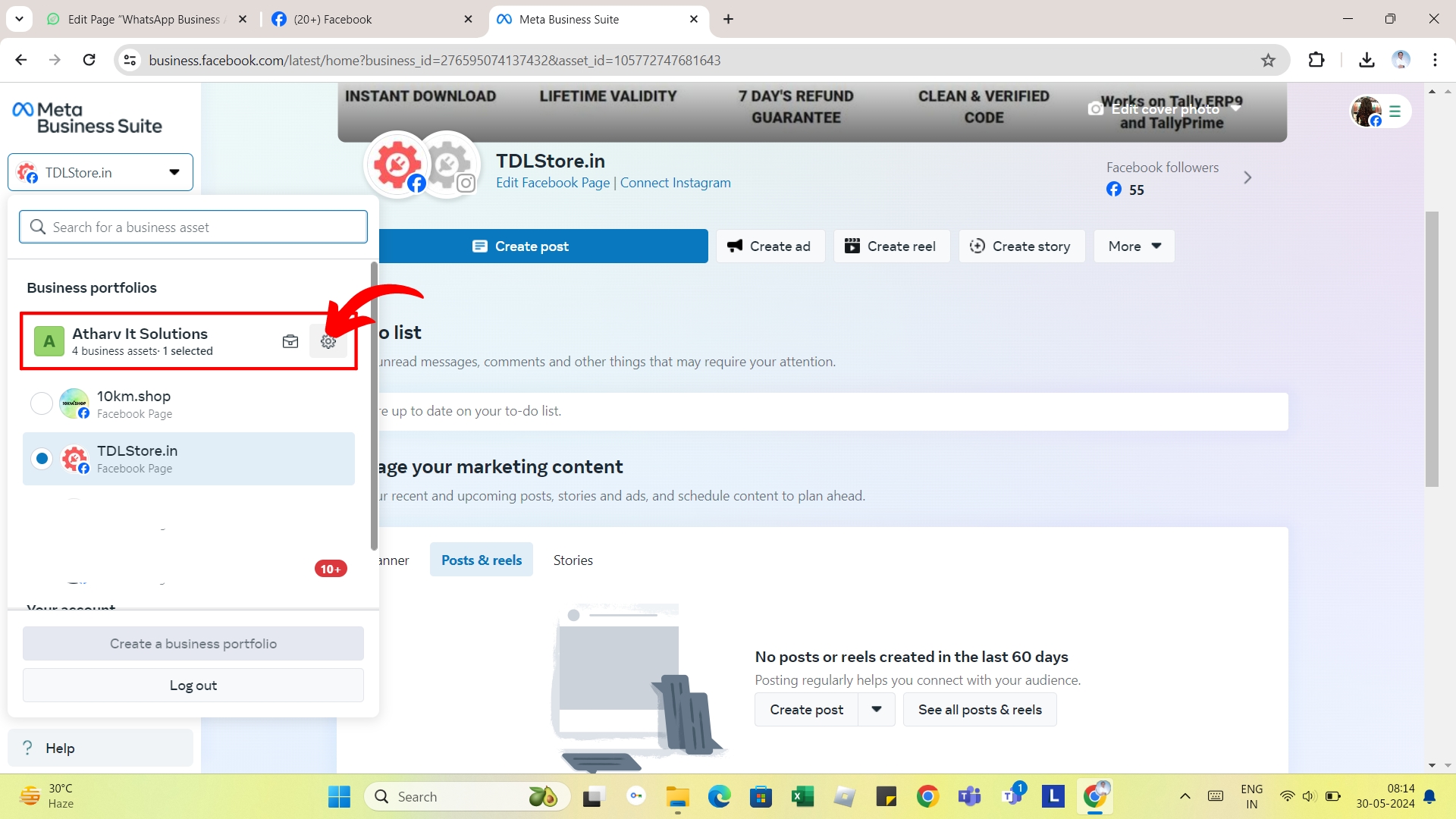
Task: Click the Connect Instagram link
Action: click(676, 182)
